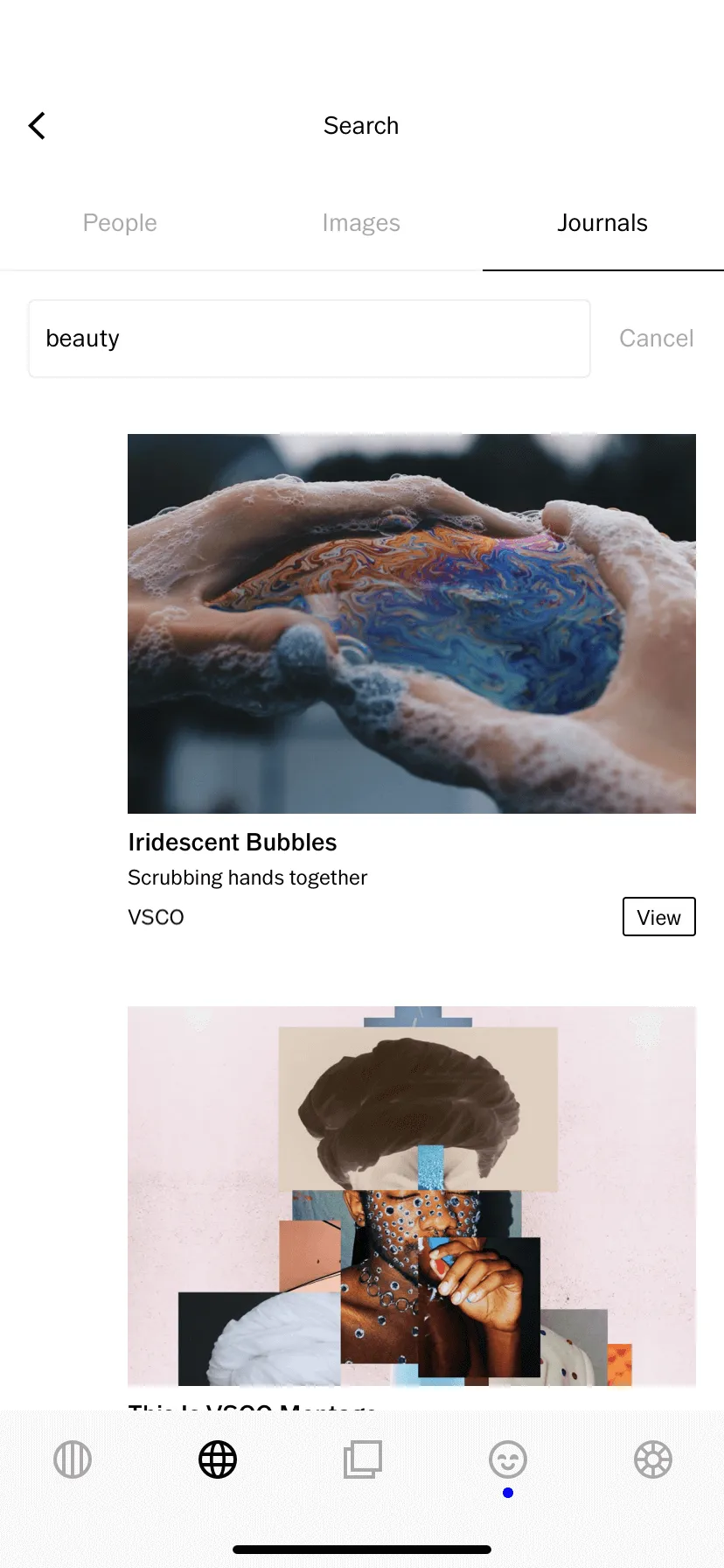Focus the search field containing beauty
724x1568 pixels.
310,339
